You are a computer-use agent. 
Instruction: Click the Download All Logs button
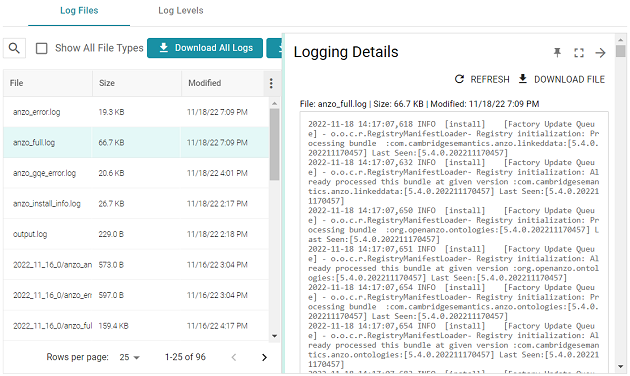tap(205, 48)
